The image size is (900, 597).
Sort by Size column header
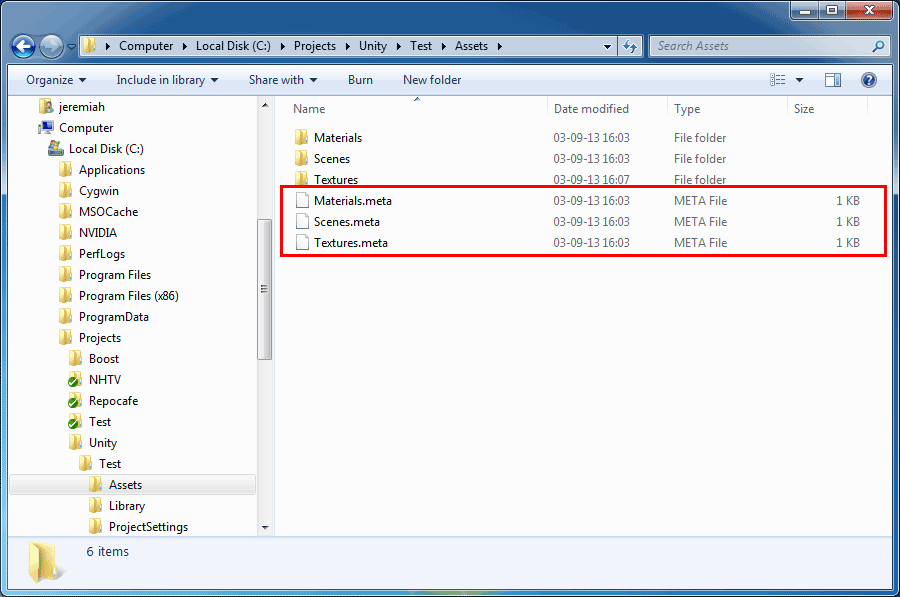(x=804, y=109)
